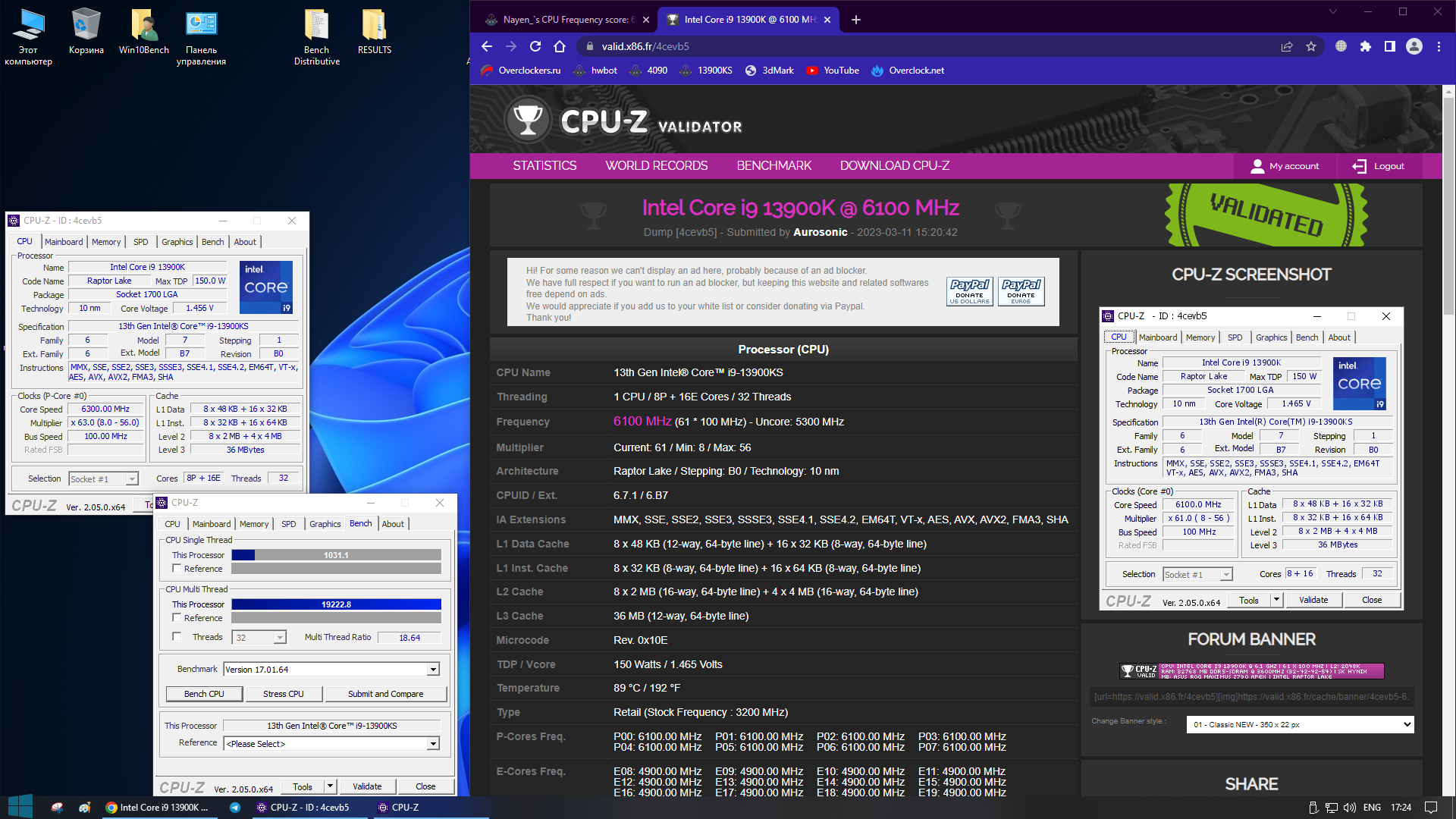Switch to Mainboard tab in CPU-Z ID window
This screenshot has height=819, width=1456.
point(64,242)
